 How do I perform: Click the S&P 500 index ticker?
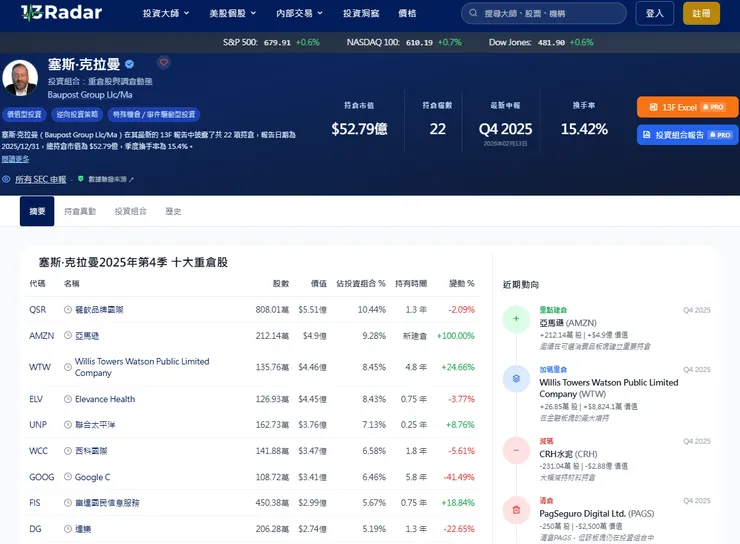(x=271, y=42)
